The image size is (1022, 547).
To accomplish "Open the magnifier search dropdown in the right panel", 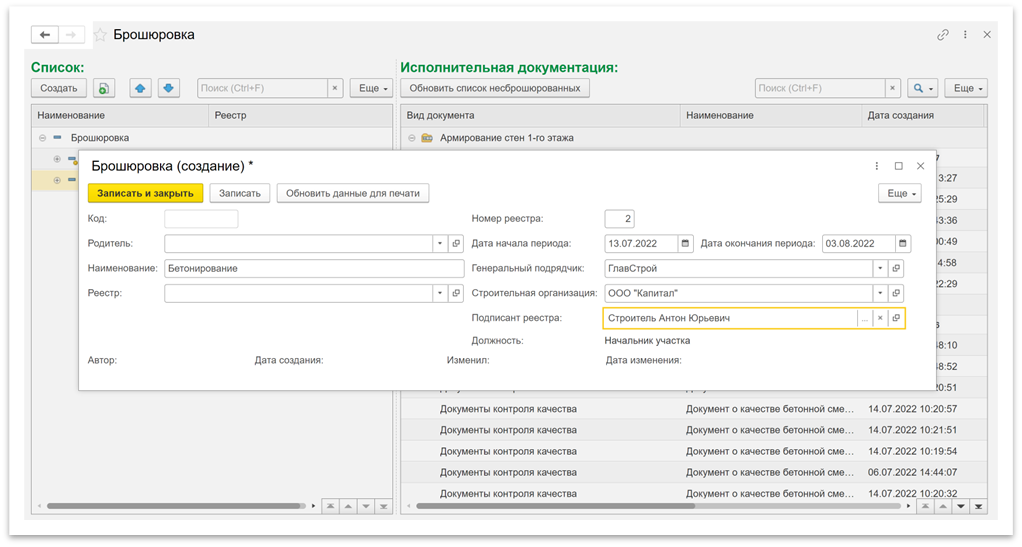I will (922, 88).
